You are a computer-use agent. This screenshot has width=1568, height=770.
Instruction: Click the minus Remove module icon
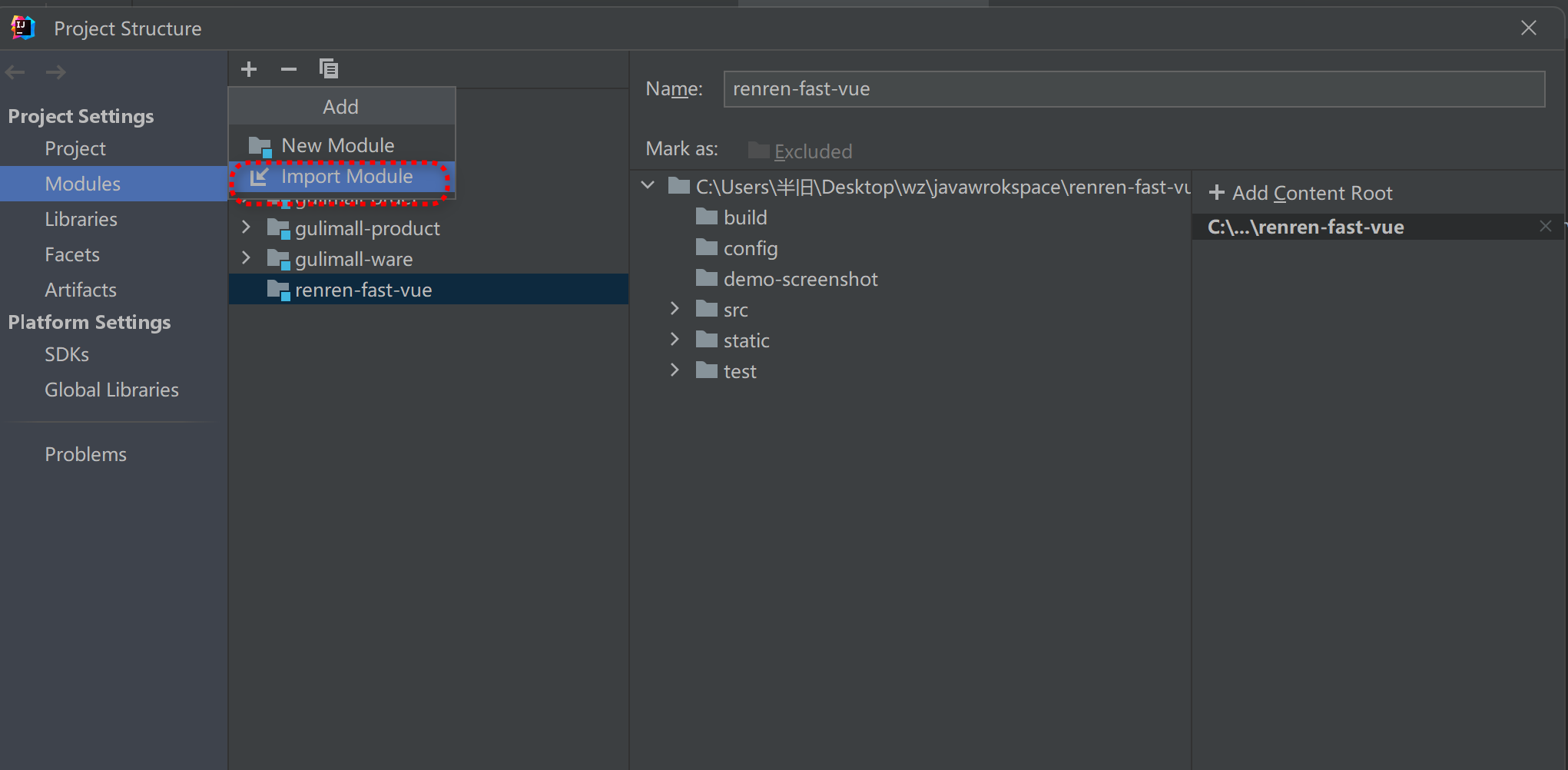coord(289,69)
